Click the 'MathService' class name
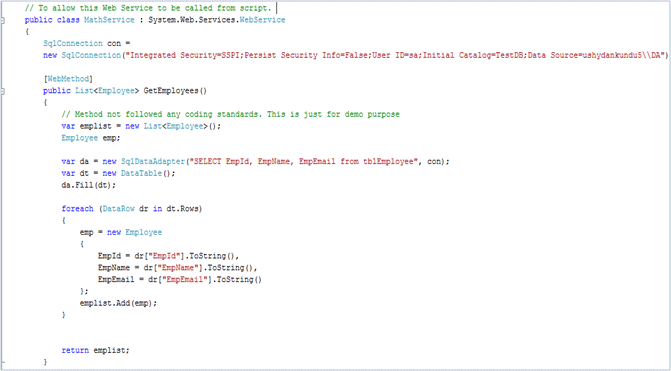This screenshot has height=371, width=671. pyautogui.click(x=109, y=20)
